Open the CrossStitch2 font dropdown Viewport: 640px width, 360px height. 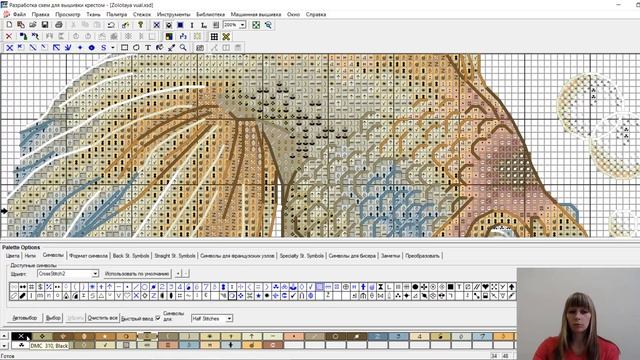95,273
